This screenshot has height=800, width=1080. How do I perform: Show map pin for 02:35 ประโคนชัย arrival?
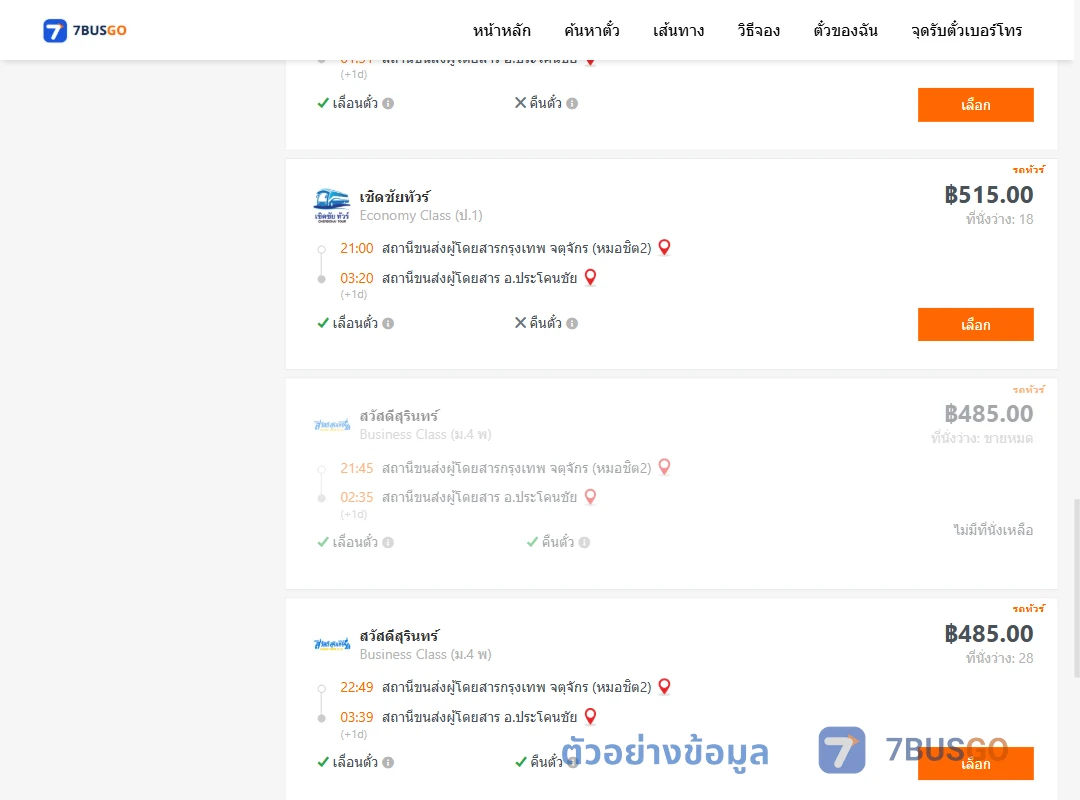[590, 497]
